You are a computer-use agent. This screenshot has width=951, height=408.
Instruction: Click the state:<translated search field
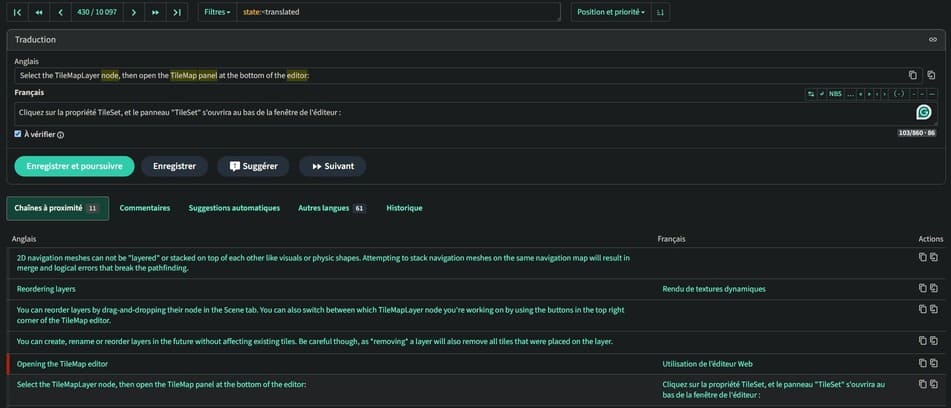point(398,12)
